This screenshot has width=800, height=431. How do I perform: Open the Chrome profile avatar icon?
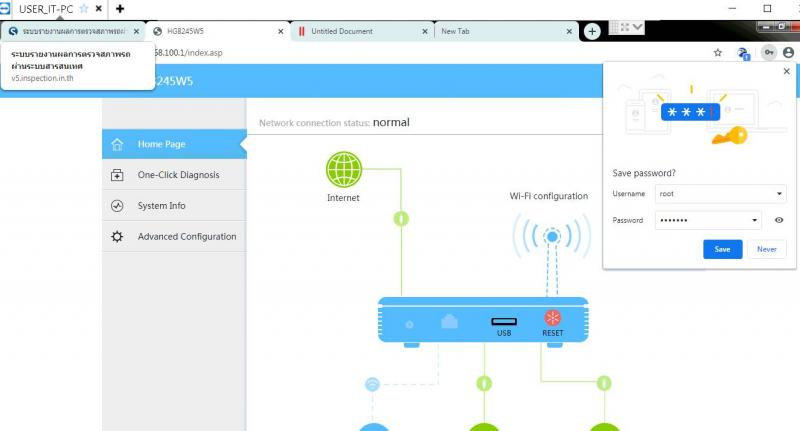pyautogui.click(x=788, y=52)
